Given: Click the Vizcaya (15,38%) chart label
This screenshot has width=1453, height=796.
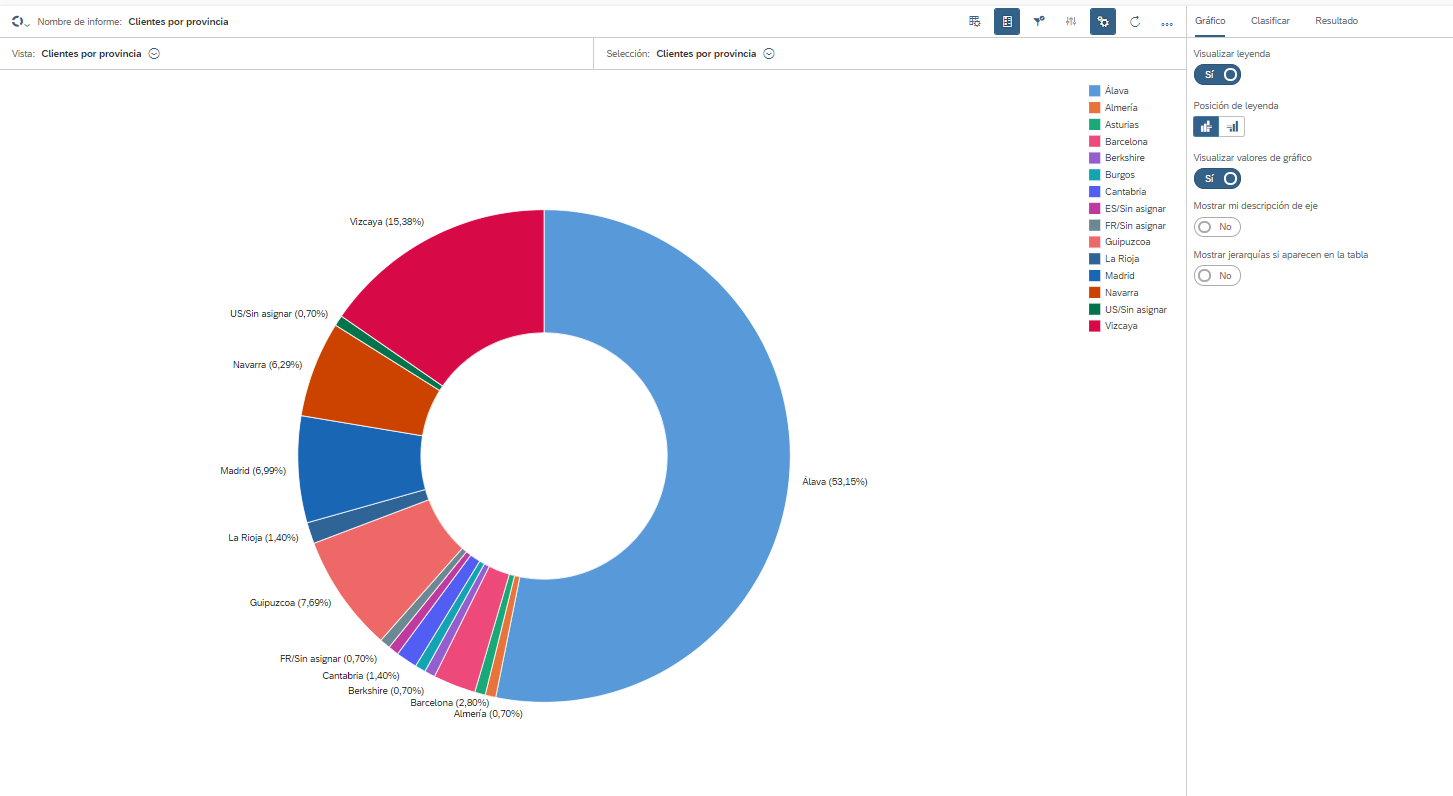Looking at the screenshot, I should [x=387, y=222].
